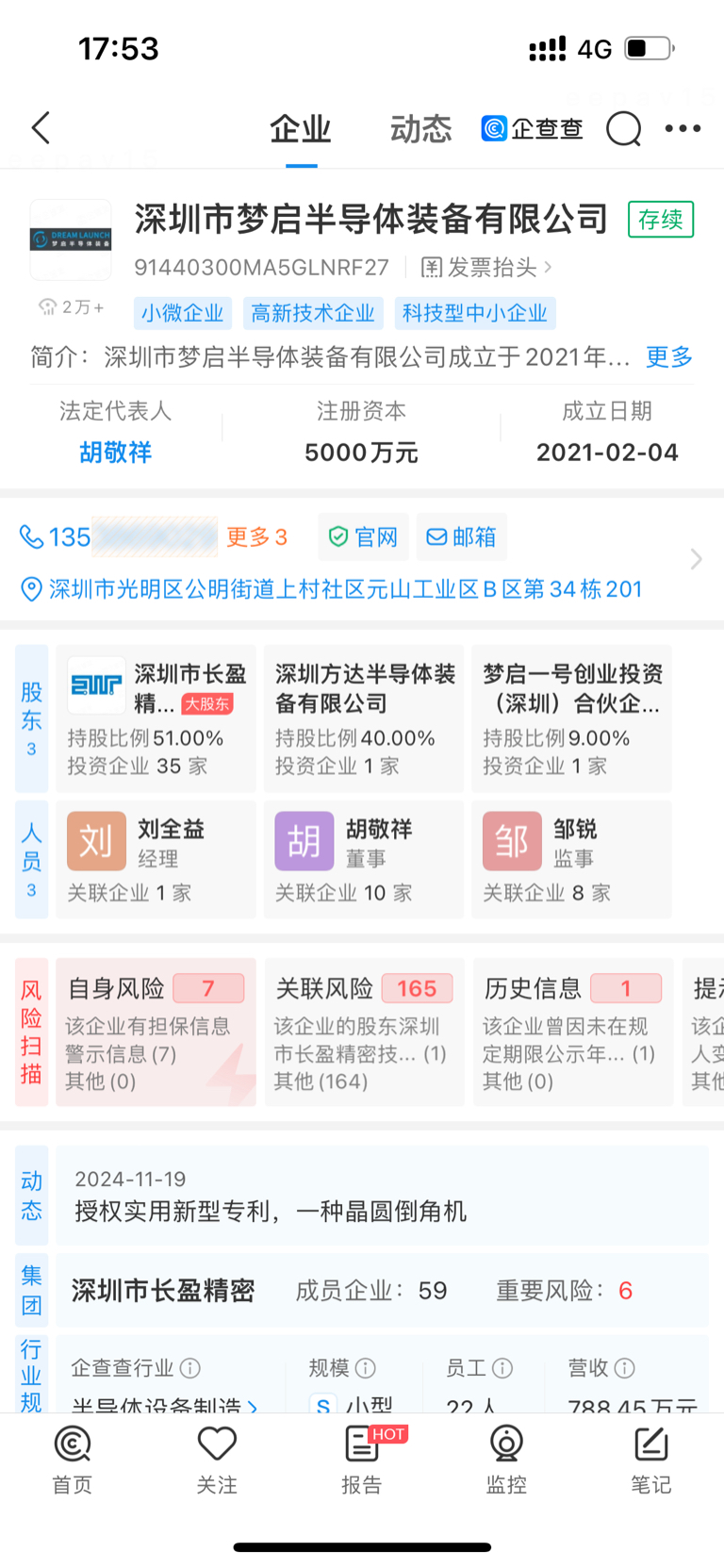724x1568 pixels.
Task: Open 动态 side label by 2024-11-19
Action: pyautogui.click(x=31, y=1196)
